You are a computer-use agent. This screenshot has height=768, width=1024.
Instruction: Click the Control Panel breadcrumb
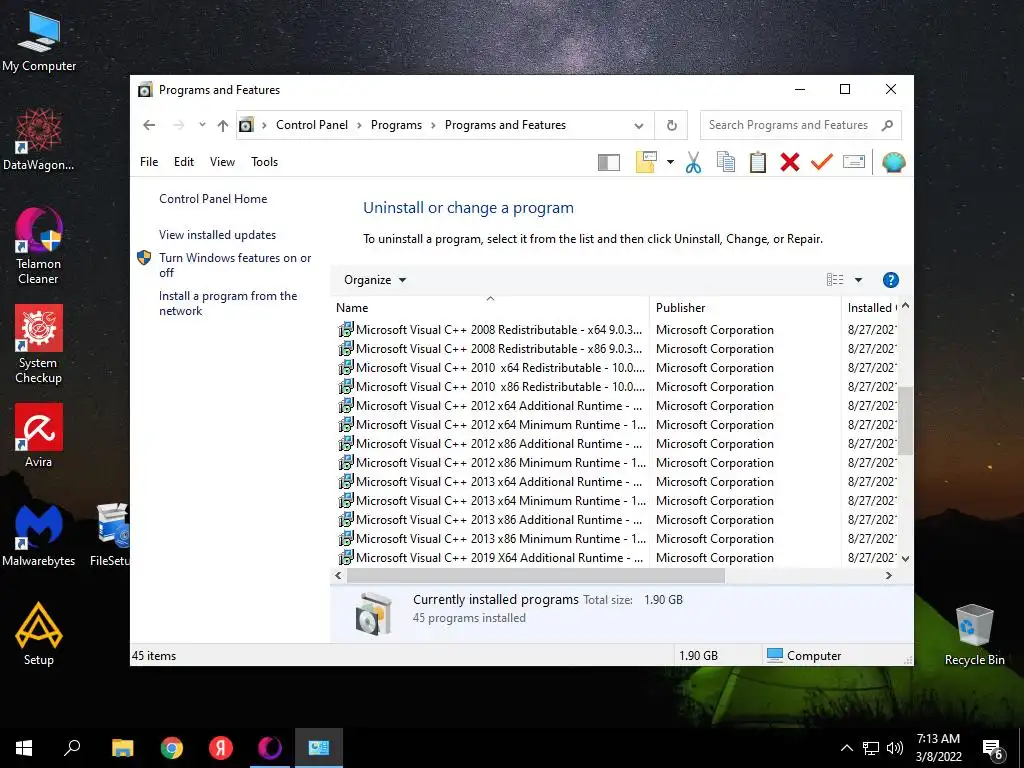(312, 125)
